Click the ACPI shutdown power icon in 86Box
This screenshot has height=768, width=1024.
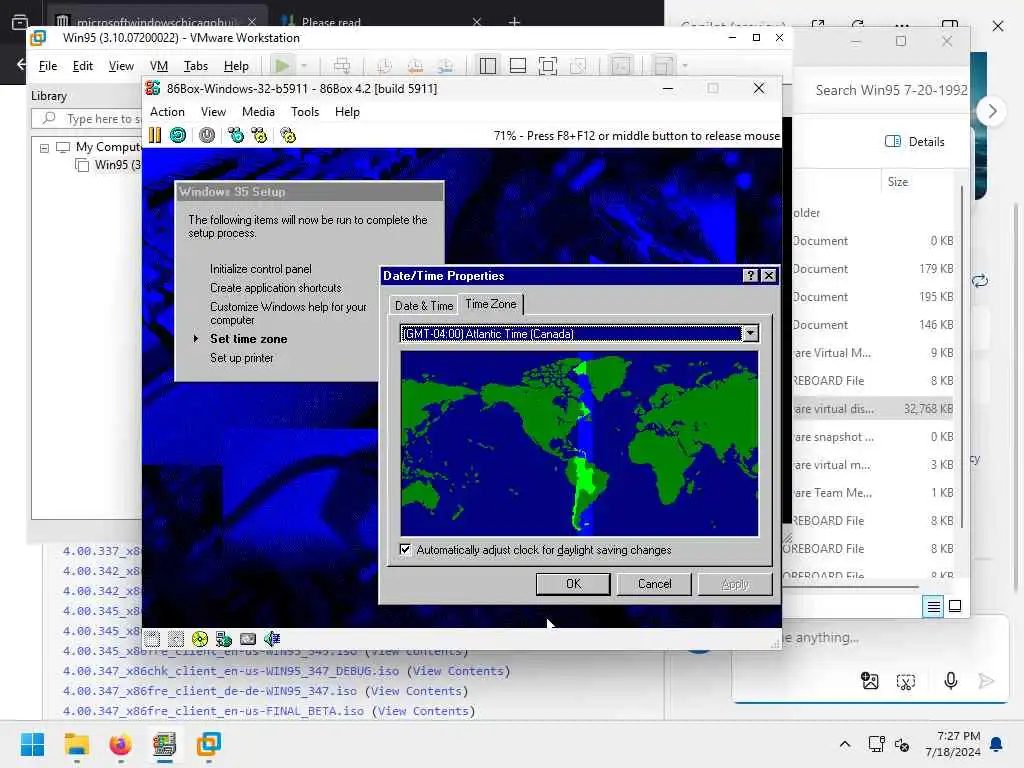tap(207, 135)
